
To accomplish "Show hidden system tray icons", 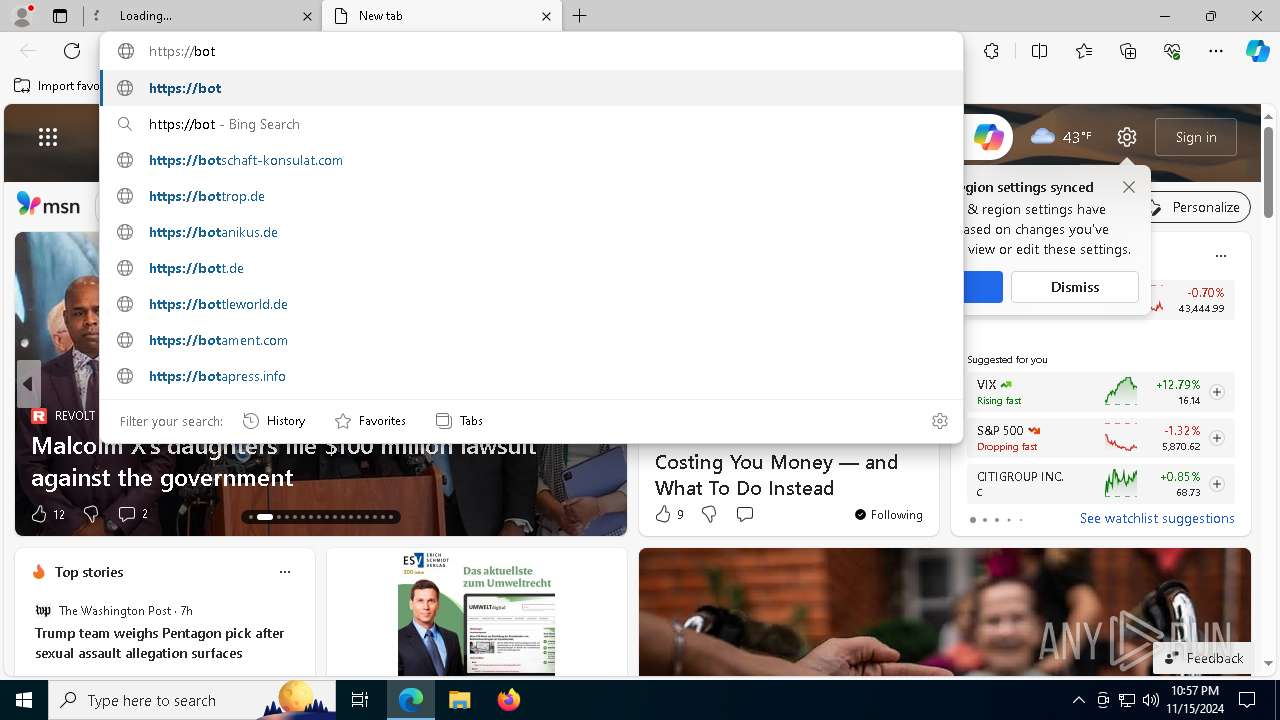I will click(1078, 700).
